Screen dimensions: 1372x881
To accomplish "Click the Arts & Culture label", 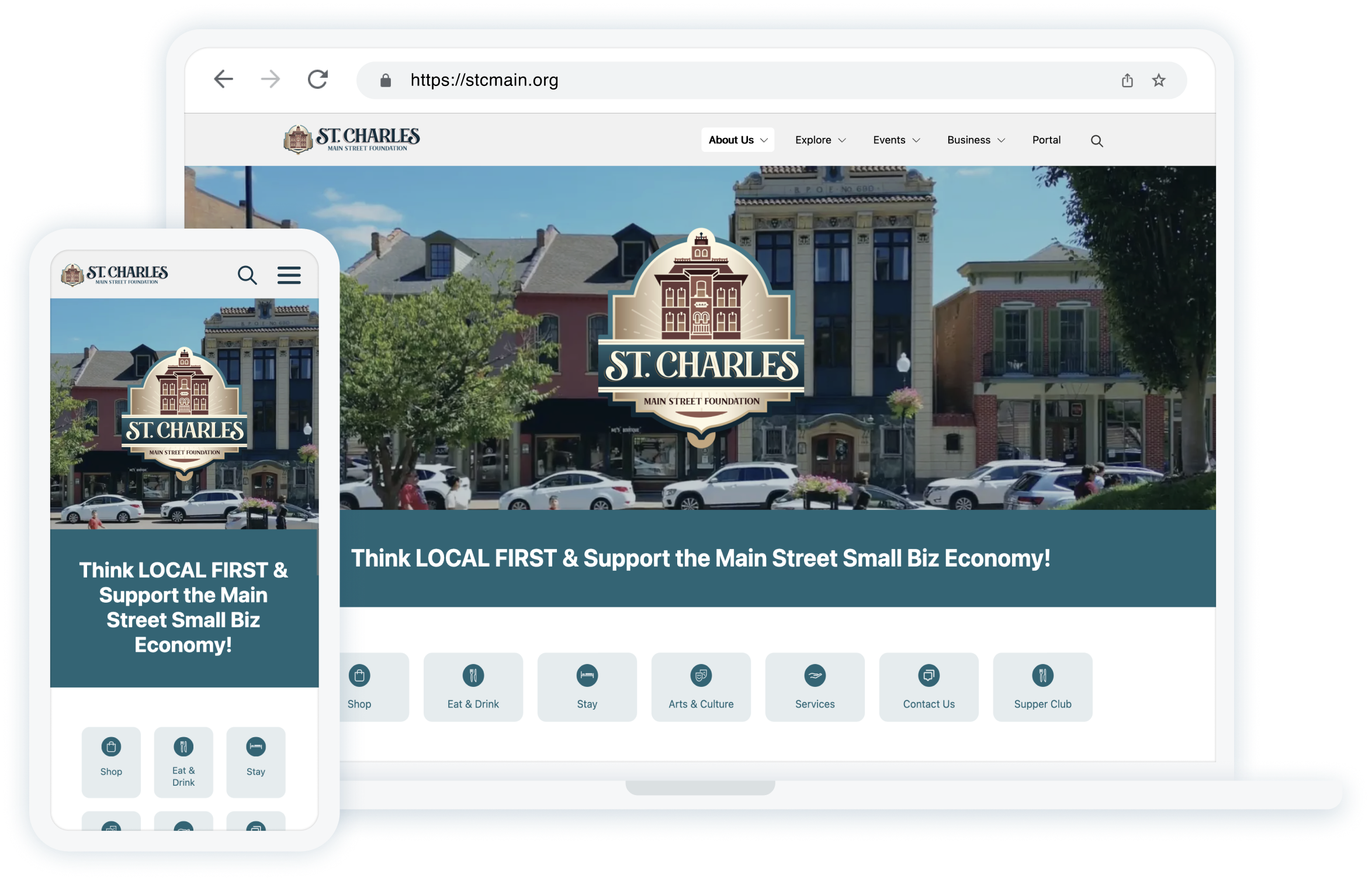I will (x=701, y=704).
